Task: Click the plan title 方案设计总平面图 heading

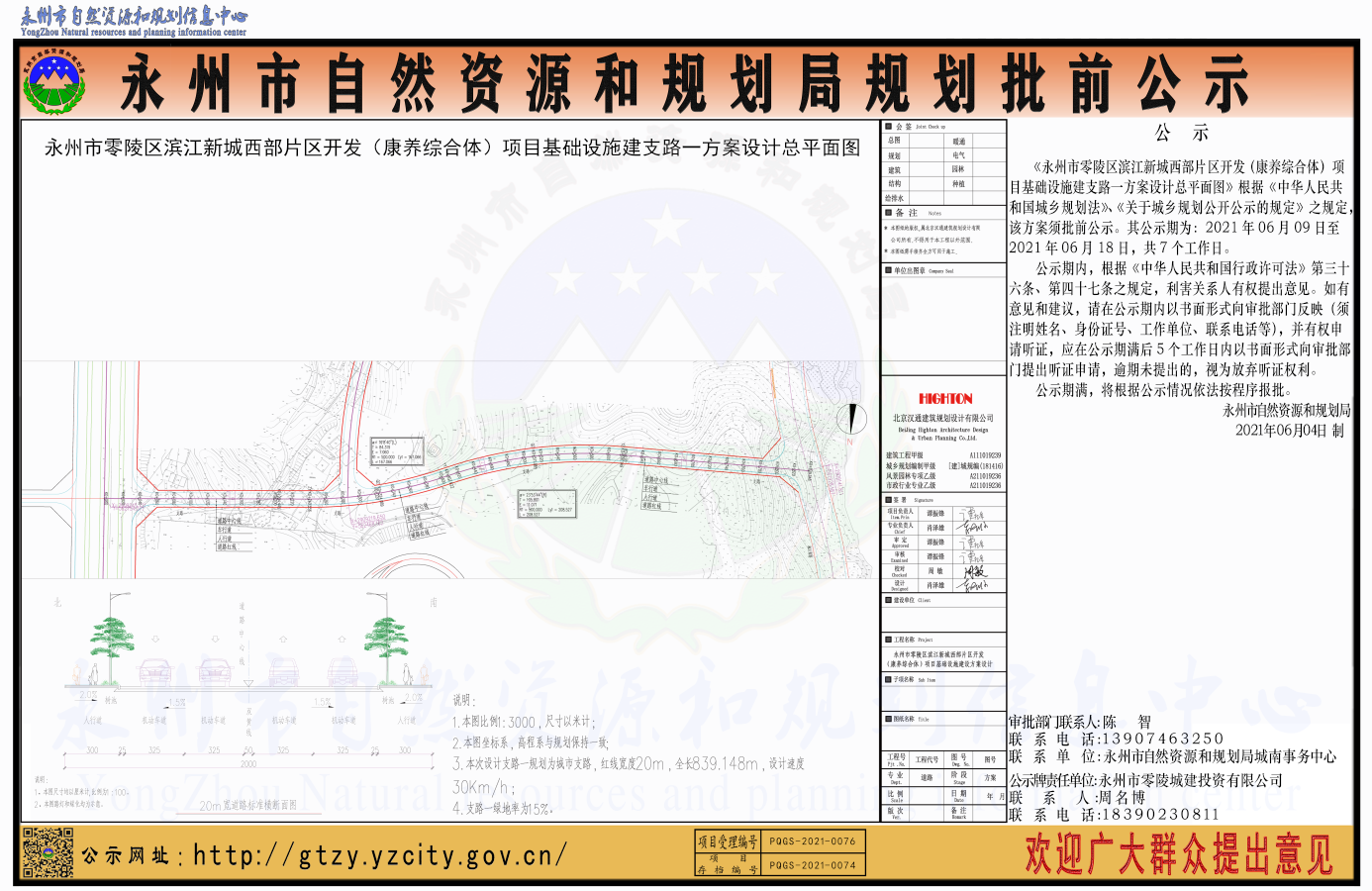Action: coord(452,148)
